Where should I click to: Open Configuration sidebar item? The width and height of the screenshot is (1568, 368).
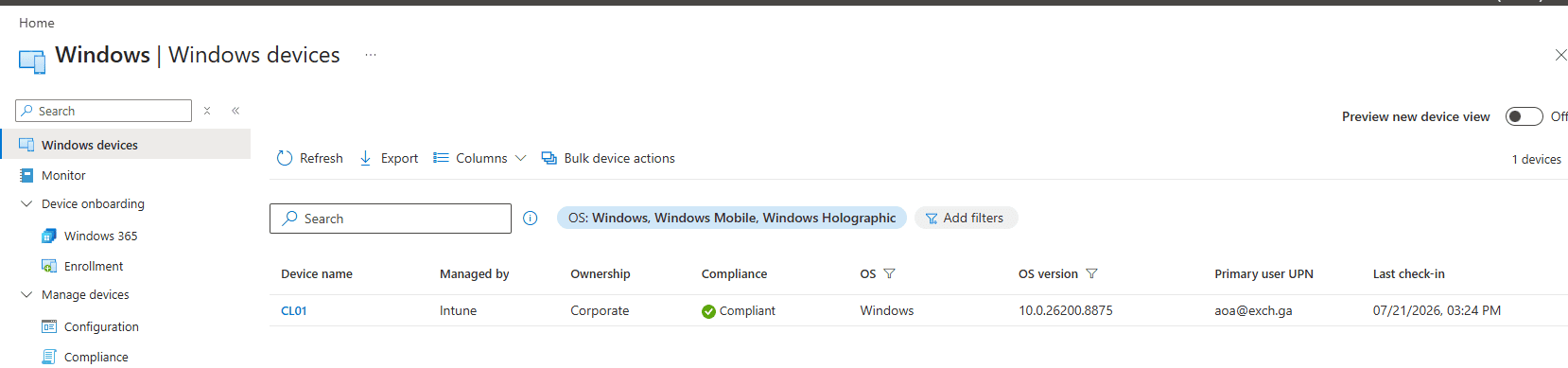click(x=101, y=326)
